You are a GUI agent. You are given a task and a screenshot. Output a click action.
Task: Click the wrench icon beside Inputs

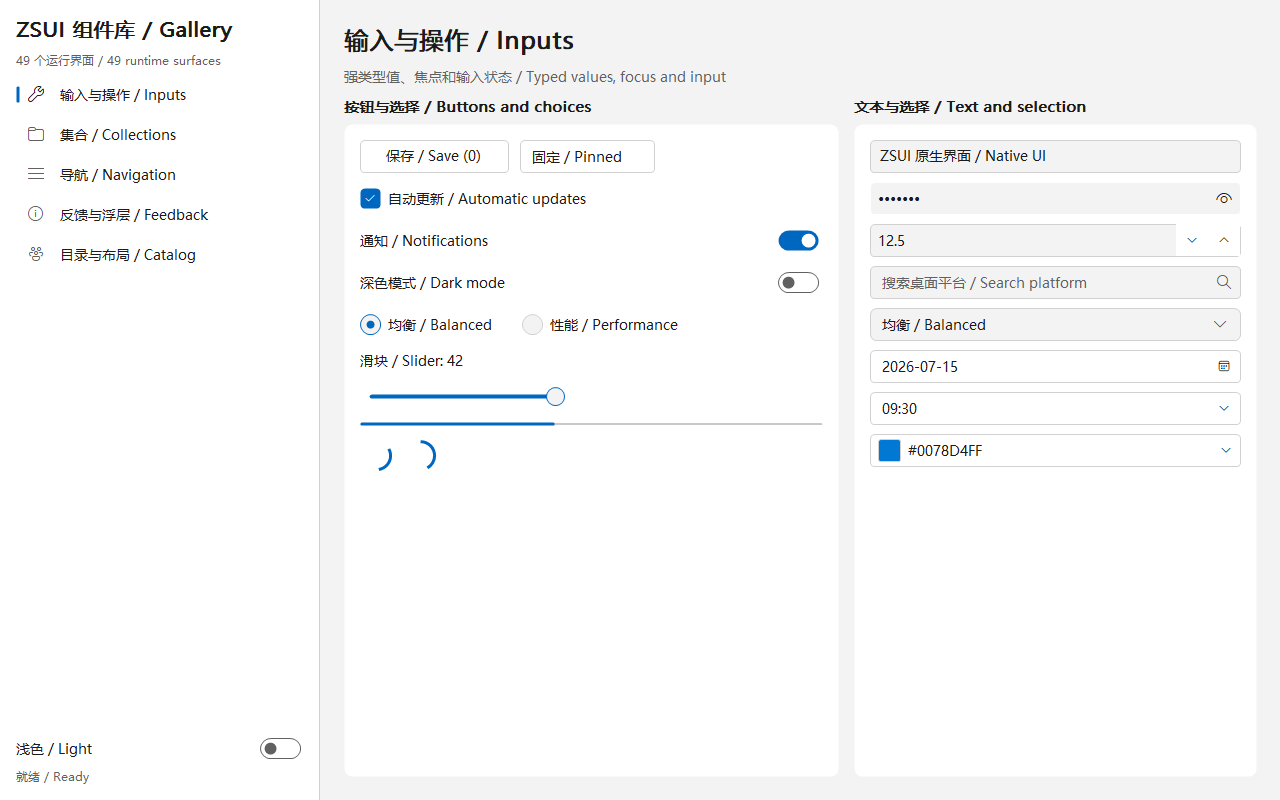click(36, 94)
